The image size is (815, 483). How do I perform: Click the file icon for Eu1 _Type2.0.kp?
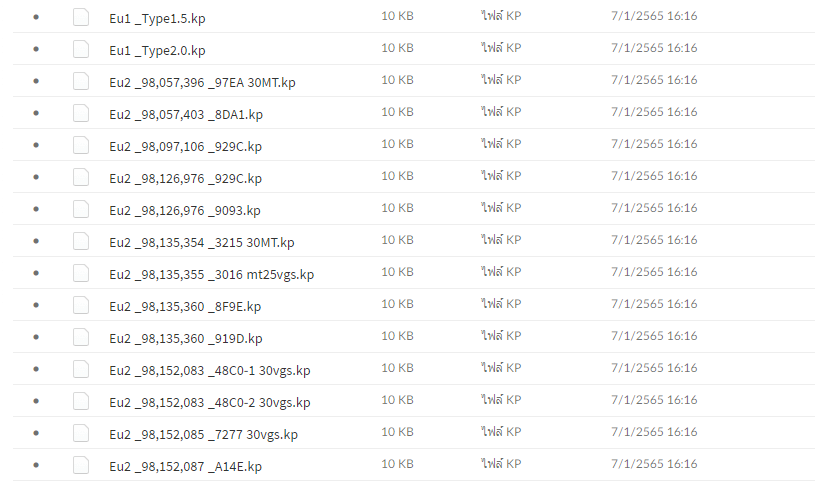(81, 49)
